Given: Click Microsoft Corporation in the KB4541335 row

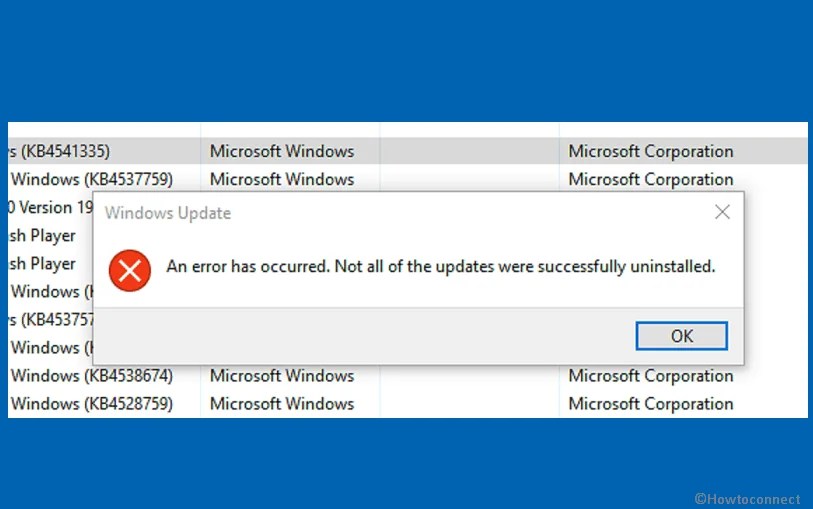Looking at the screenshot, I should pyautogui.click(x=650, y=152).
